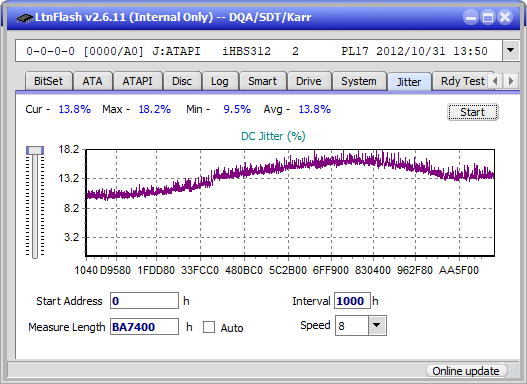Screen dimensions: 527x384
Task: Enable the Auto checkbox
Action: click(x=209, y=327)
